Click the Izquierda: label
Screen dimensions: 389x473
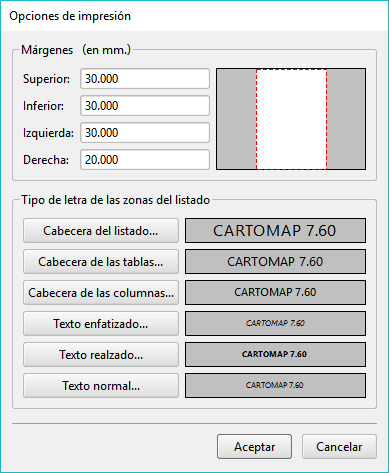pyautogui.click(x=48, y=133)
